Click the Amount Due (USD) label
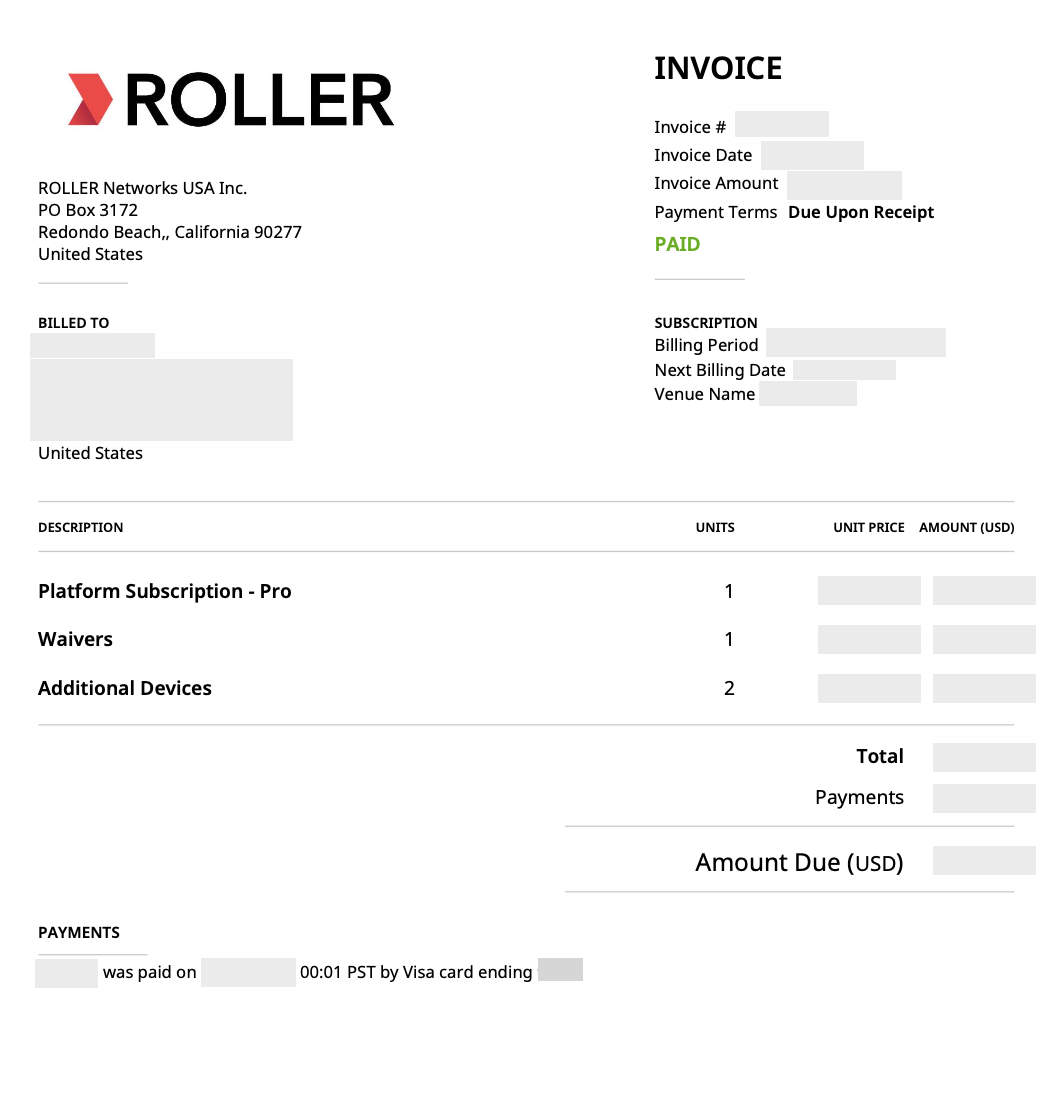This screenshot has height=1100, width=1062. pos(798,862)
